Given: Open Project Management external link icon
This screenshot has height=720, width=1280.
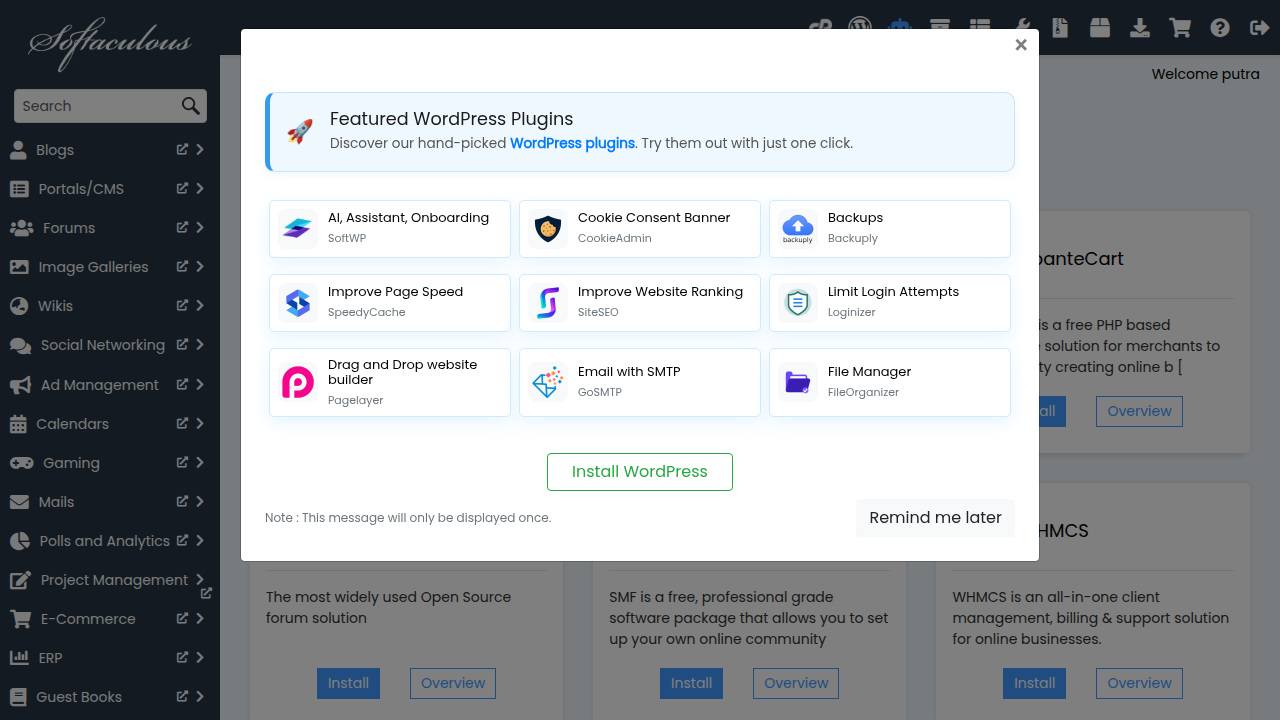Looking at the screenshot, I should pyautogui.click(x=206, y=593).
